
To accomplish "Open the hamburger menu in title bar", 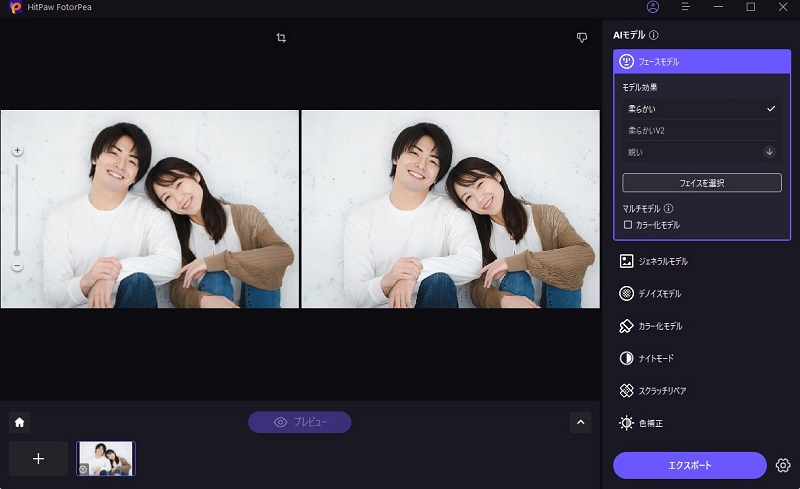I will coord(685,7).
